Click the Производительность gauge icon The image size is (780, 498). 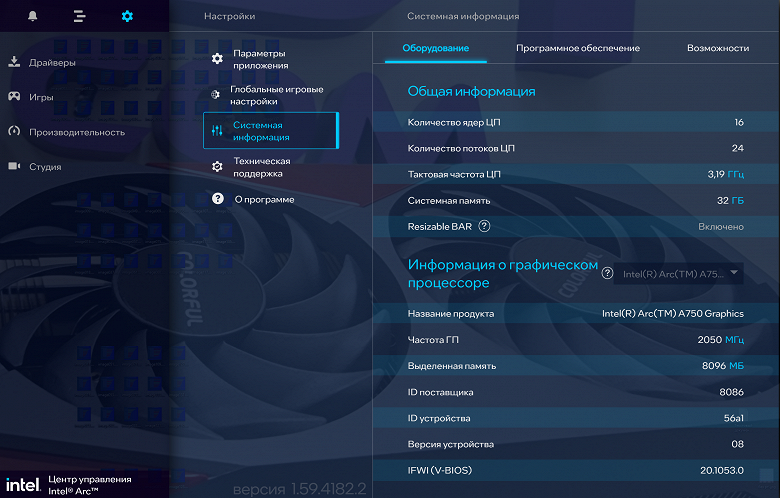click(x=14, y=131)
